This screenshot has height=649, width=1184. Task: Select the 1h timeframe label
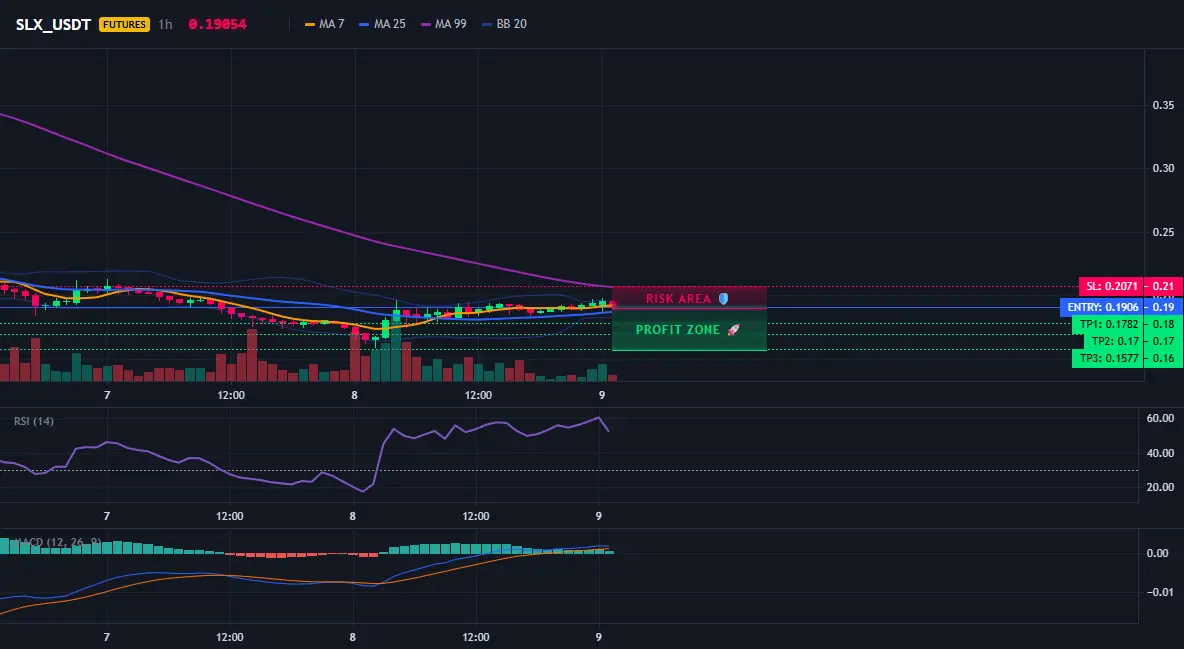click(x=165, y=24)
